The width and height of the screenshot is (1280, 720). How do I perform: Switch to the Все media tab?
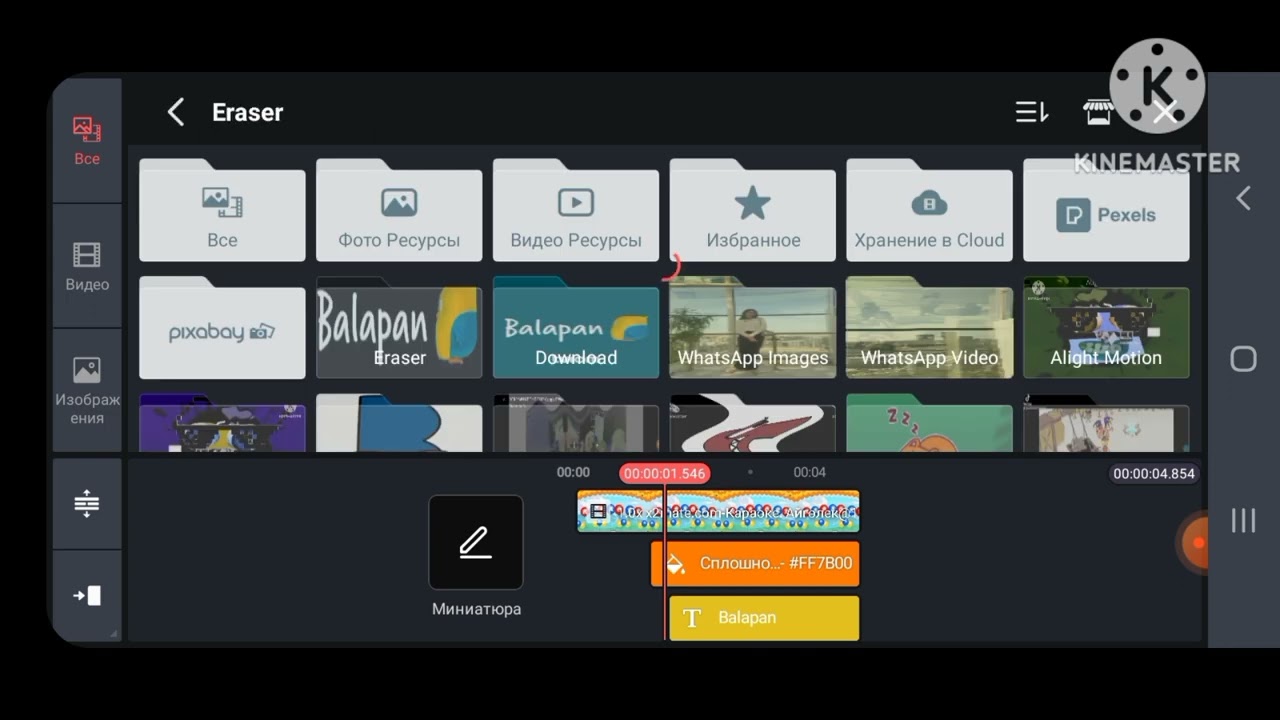pos(87,140)
